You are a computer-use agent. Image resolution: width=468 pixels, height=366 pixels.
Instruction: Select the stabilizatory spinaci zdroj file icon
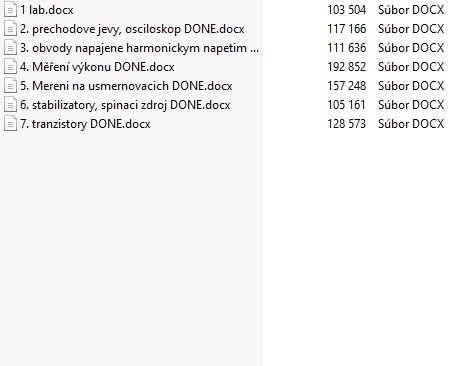[x=10, y=105]
